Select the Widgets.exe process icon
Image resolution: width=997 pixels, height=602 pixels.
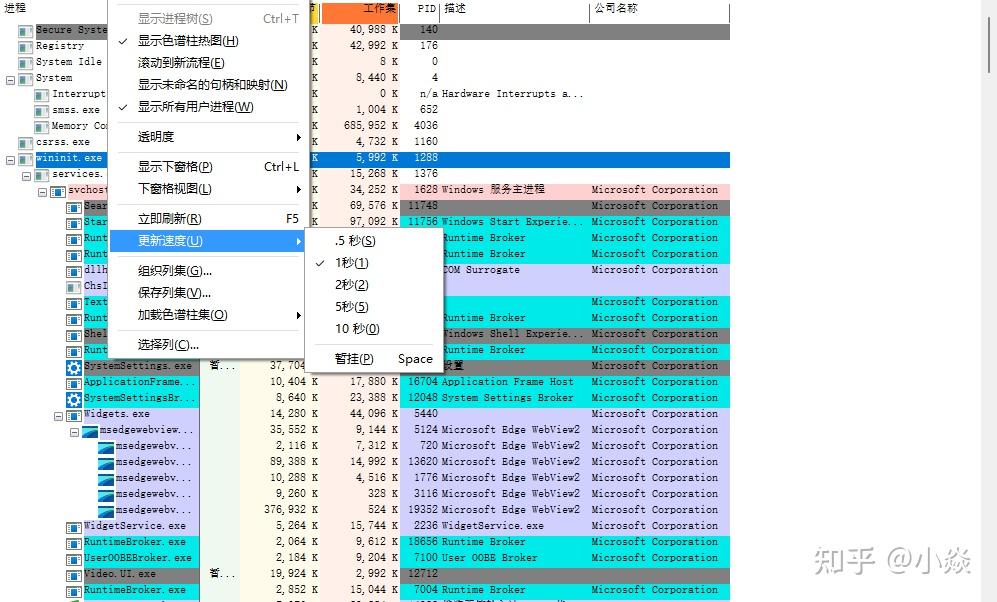click(x=72, y=413)
